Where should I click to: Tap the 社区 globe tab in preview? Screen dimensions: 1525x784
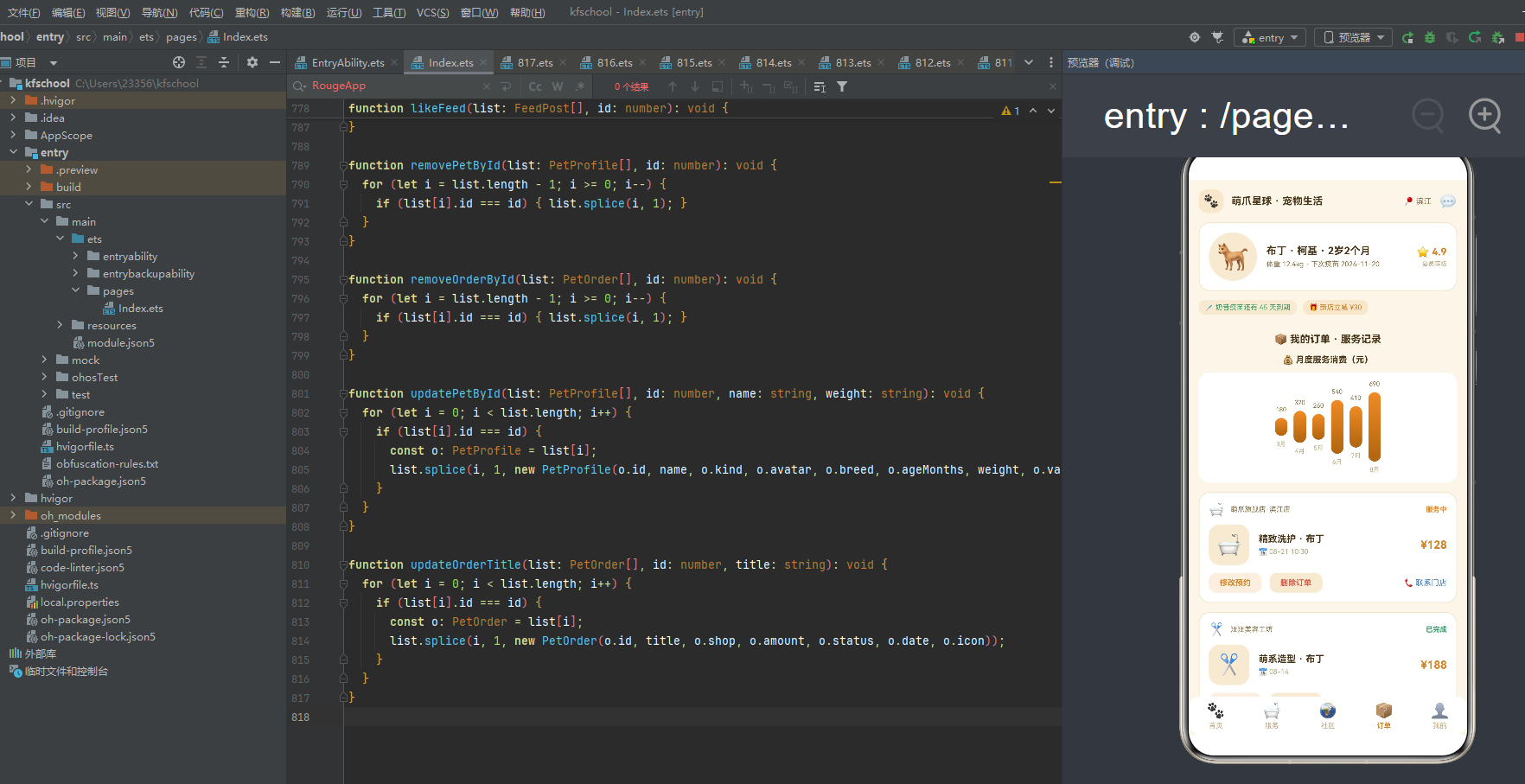1328,715
